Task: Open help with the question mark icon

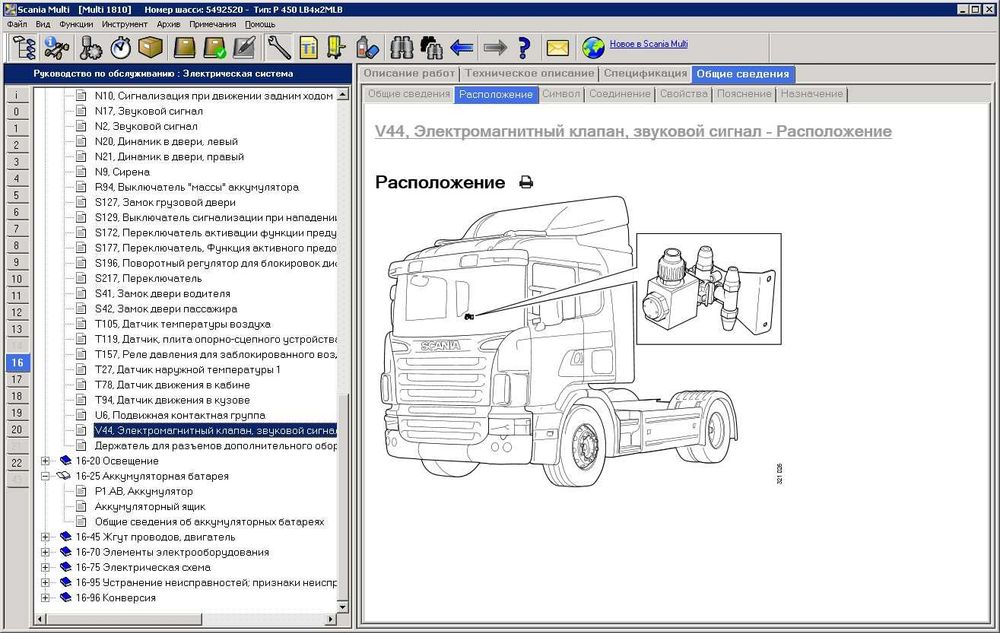Action: point(523,47)
